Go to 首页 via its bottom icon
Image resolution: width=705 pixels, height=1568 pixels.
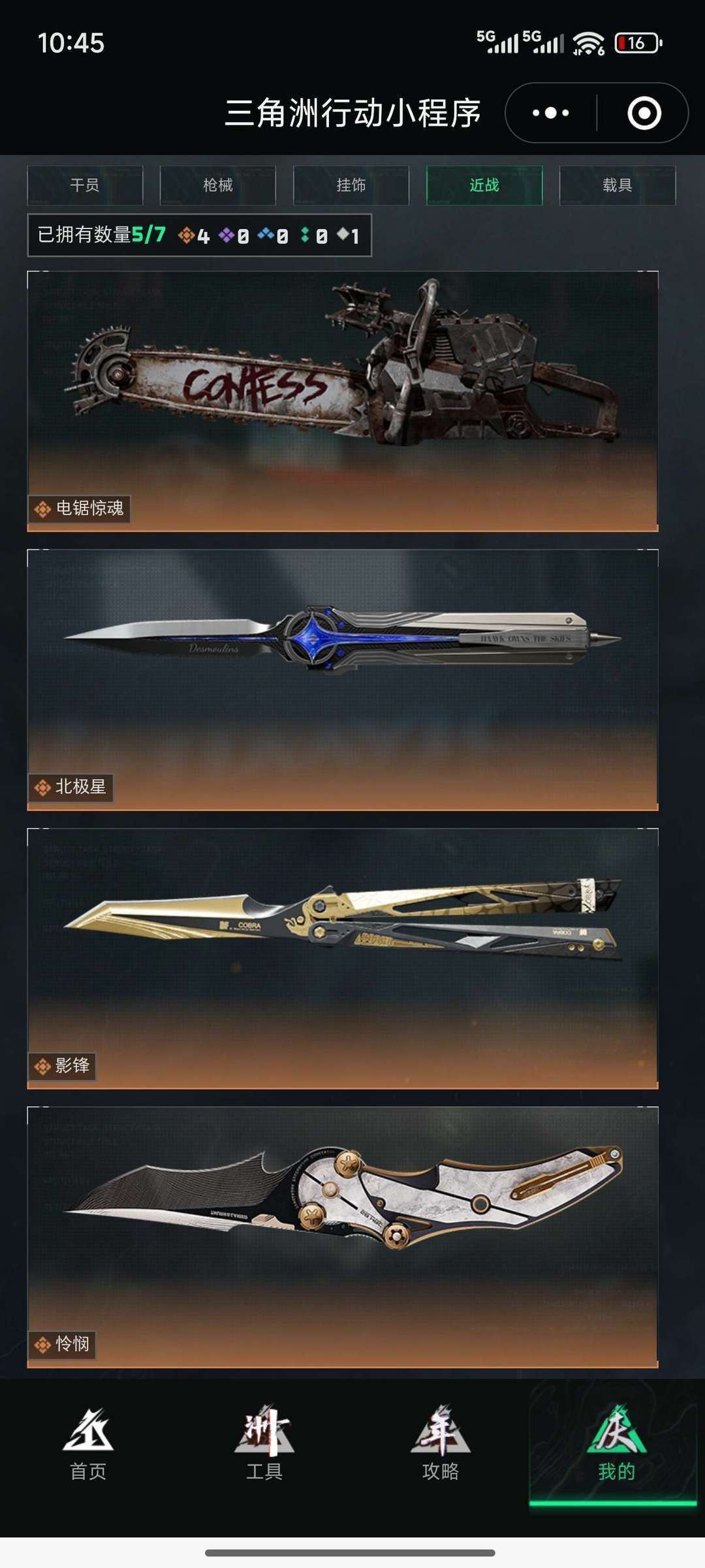[88, 1429]
